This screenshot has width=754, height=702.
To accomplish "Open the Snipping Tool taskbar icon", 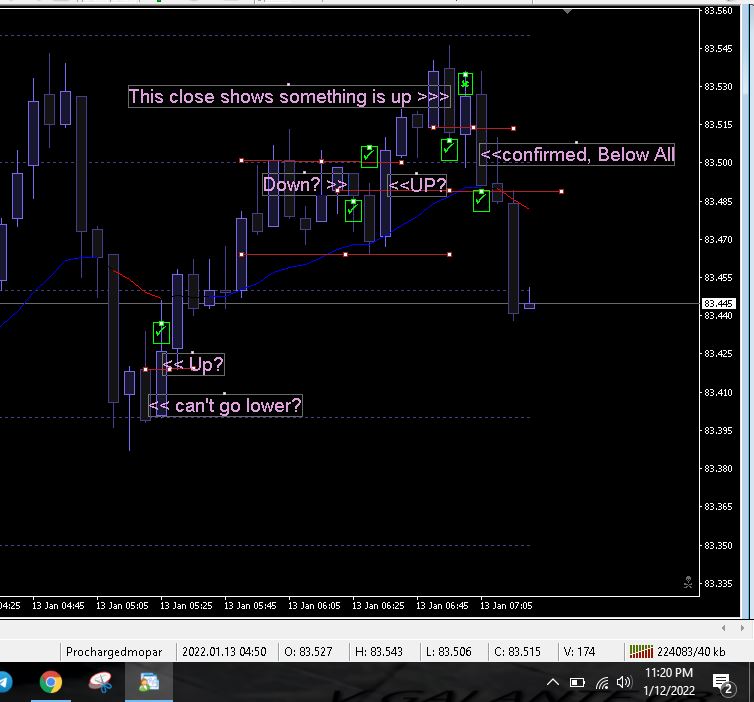I will (101, 682).
